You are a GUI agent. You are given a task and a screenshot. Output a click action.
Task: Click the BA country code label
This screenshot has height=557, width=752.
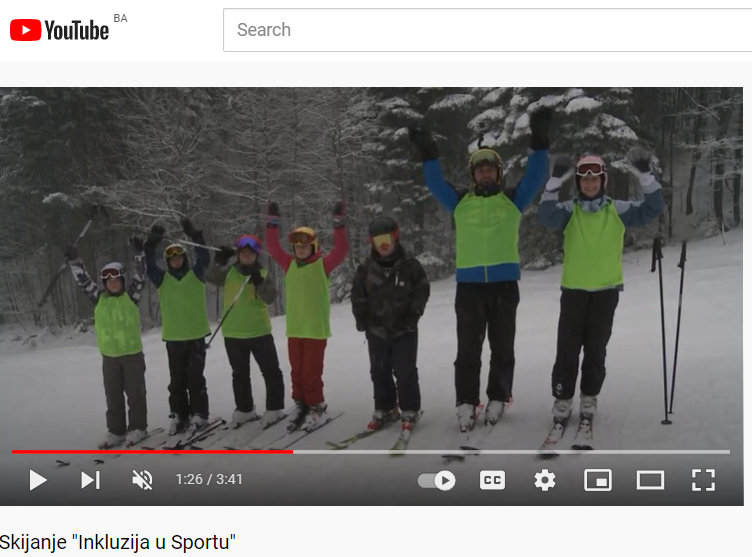pyautogui.click(x=120, y=19)
